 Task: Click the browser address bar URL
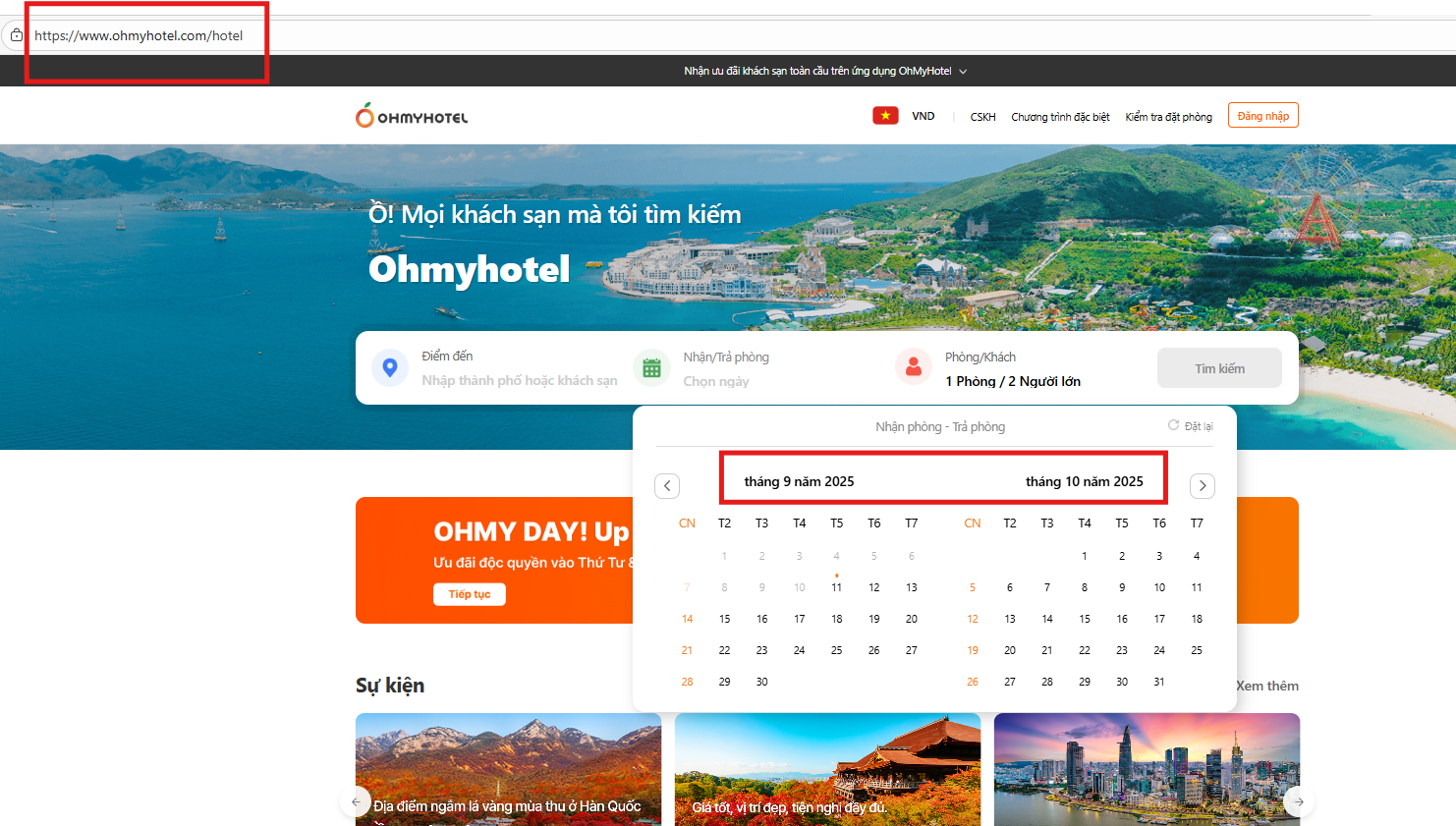pos(139,35)
